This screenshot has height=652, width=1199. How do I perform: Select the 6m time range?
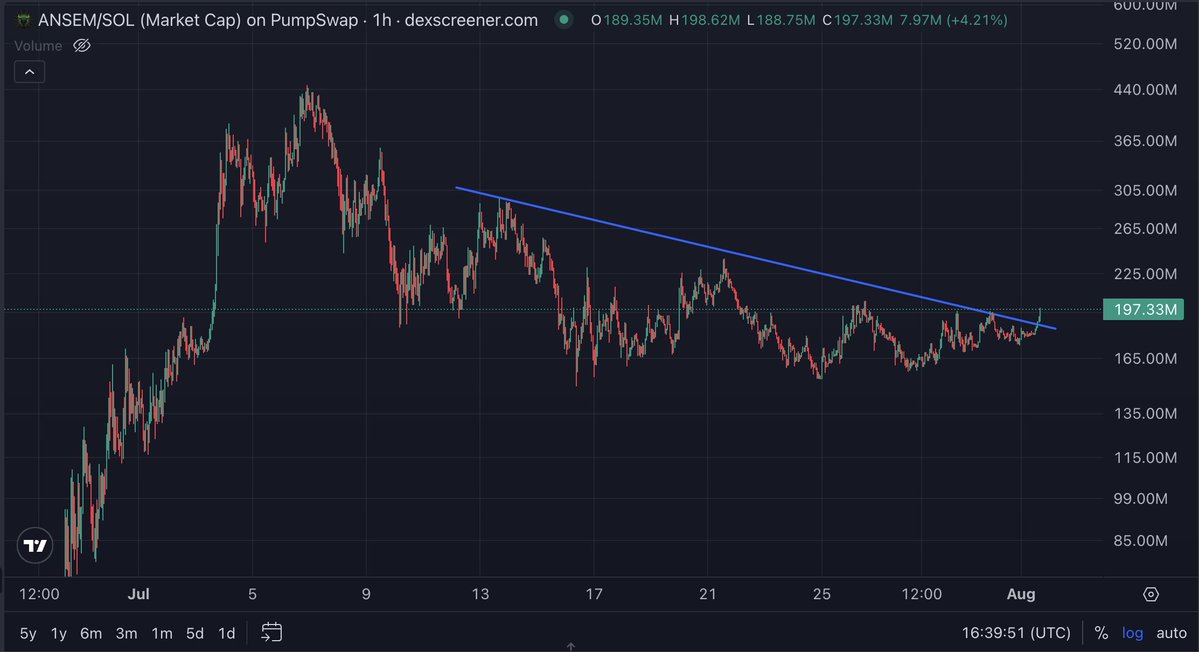click(91, 633)
